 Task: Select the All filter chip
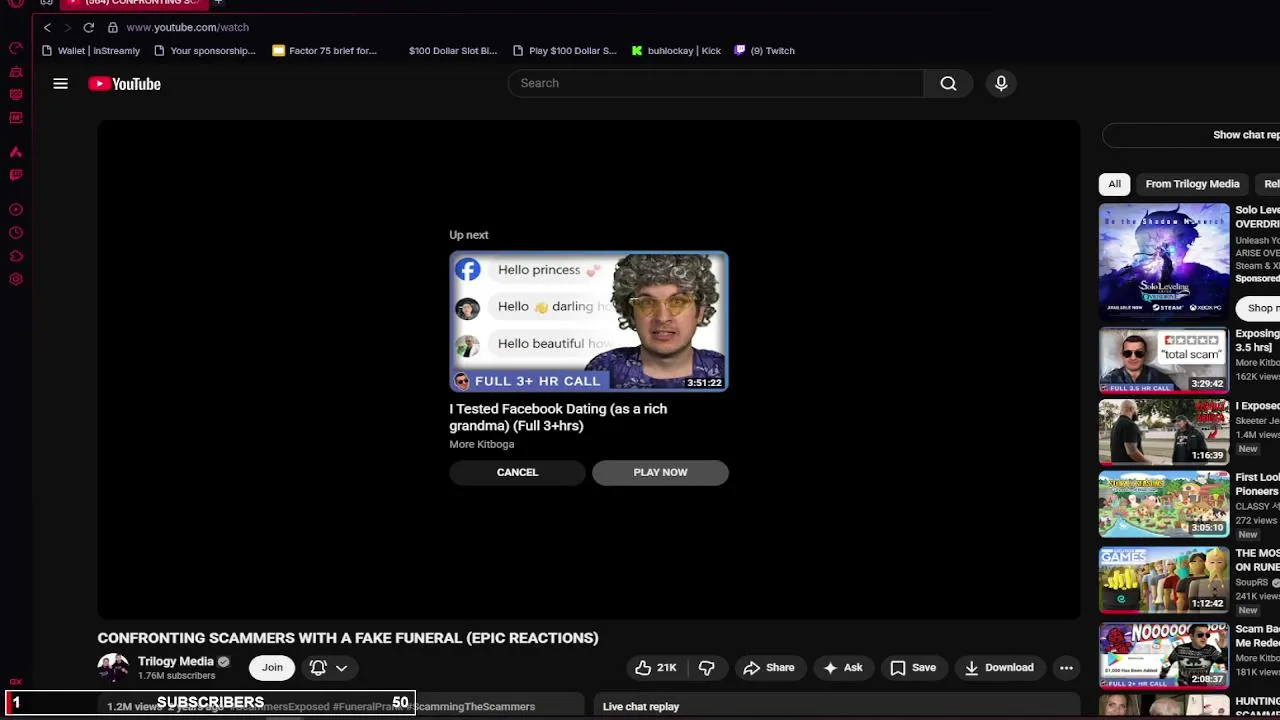(1114, 184)
